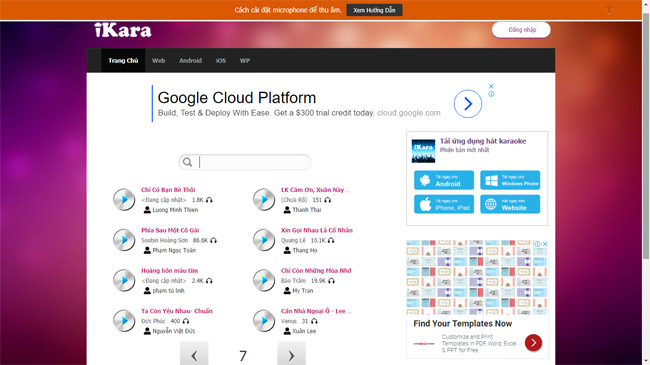This screenshot has width=650, height=365.
Task: Switch to Android tab
Action: (190, 61)
